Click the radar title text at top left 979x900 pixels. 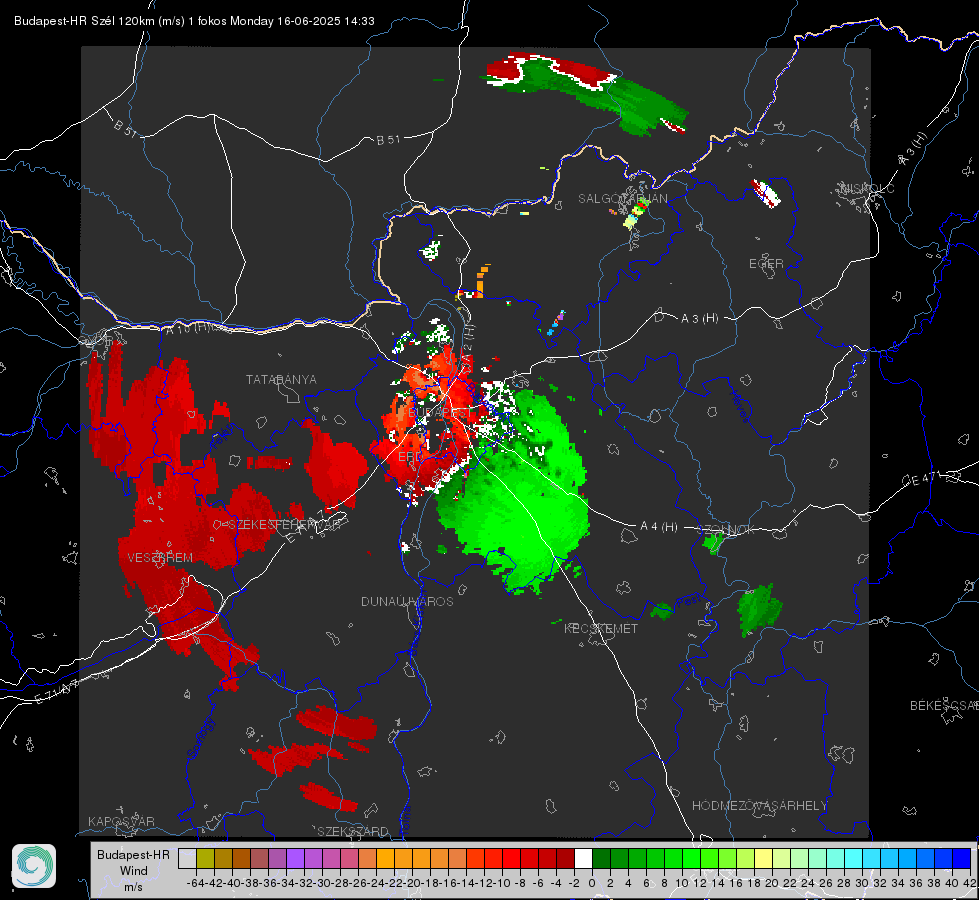tap(194, 21)
